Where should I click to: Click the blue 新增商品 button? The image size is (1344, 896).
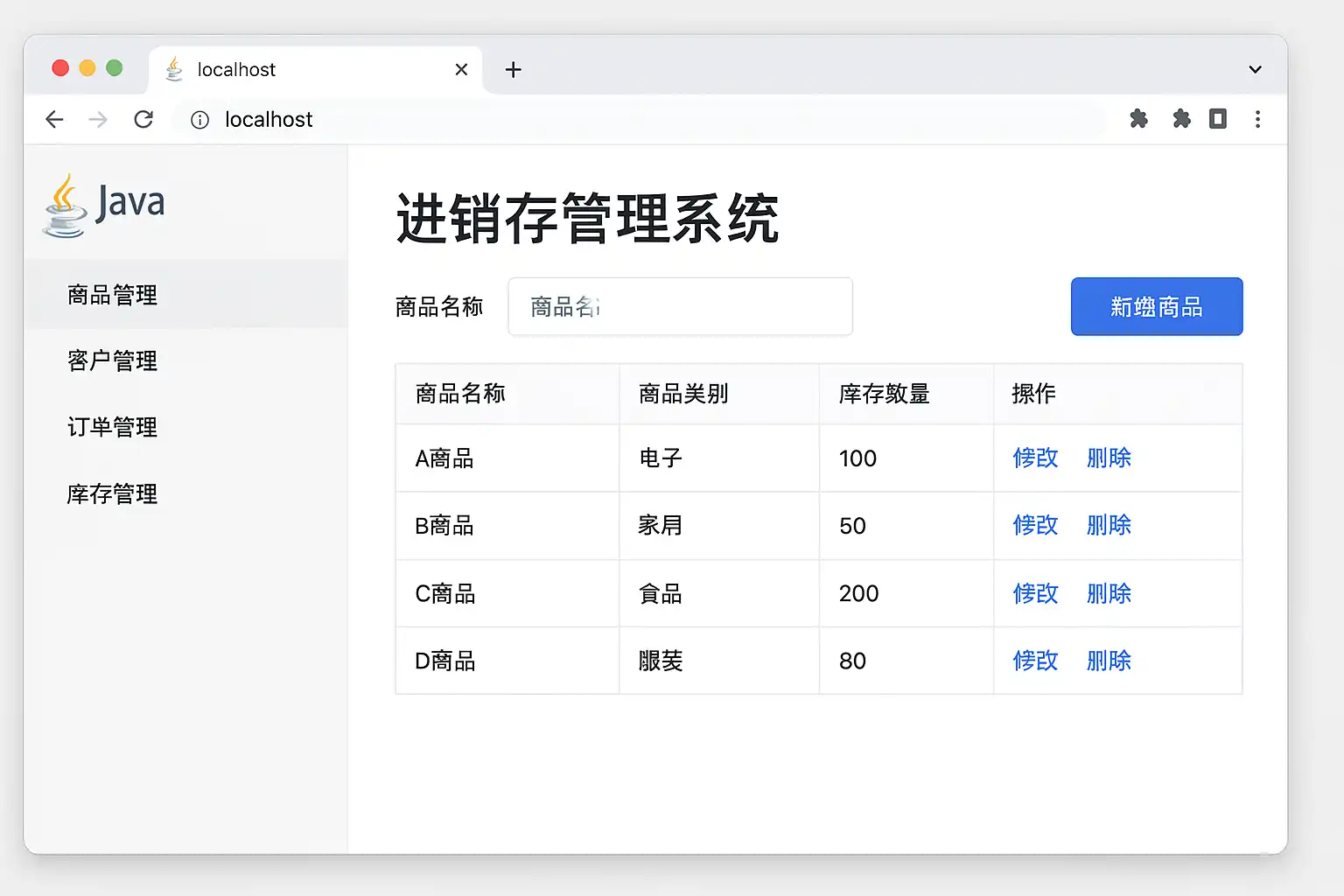(x=1156, y=306)
